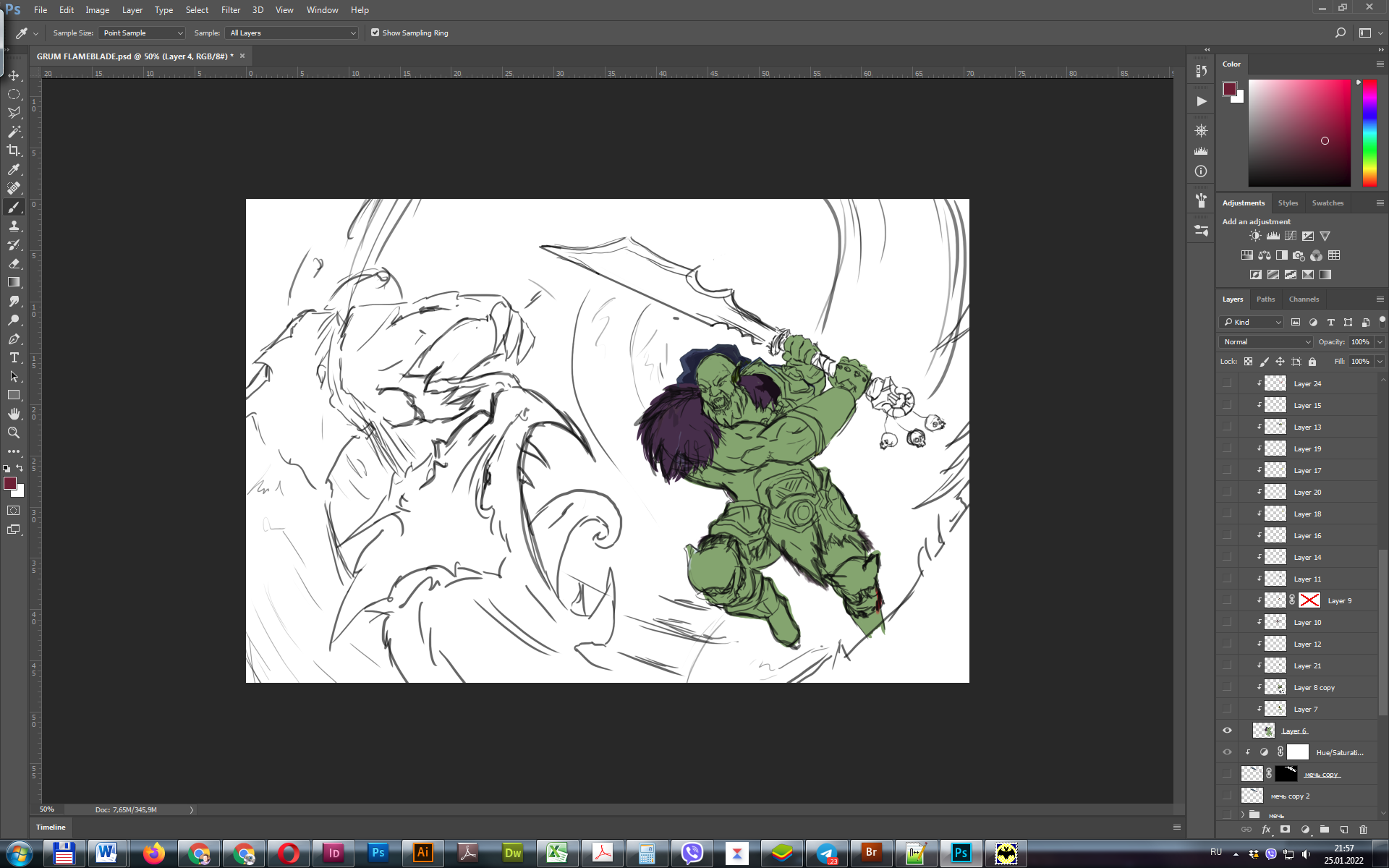Delete layer with trash icon
Screen dimensions: 1389x868
pyautogui.click(x=1364, y=830)
